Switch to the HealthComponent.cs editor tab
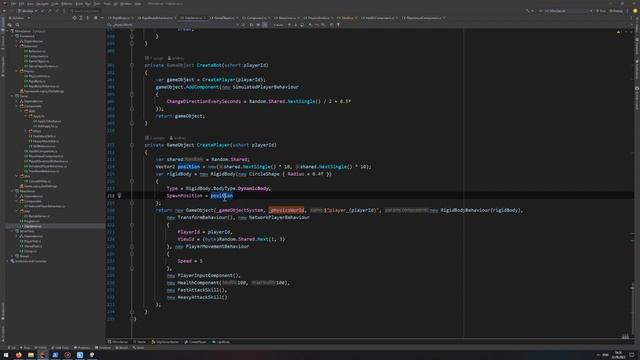This screenshot has height=360, width=640. pyautogui.click(x=380, y=18)
